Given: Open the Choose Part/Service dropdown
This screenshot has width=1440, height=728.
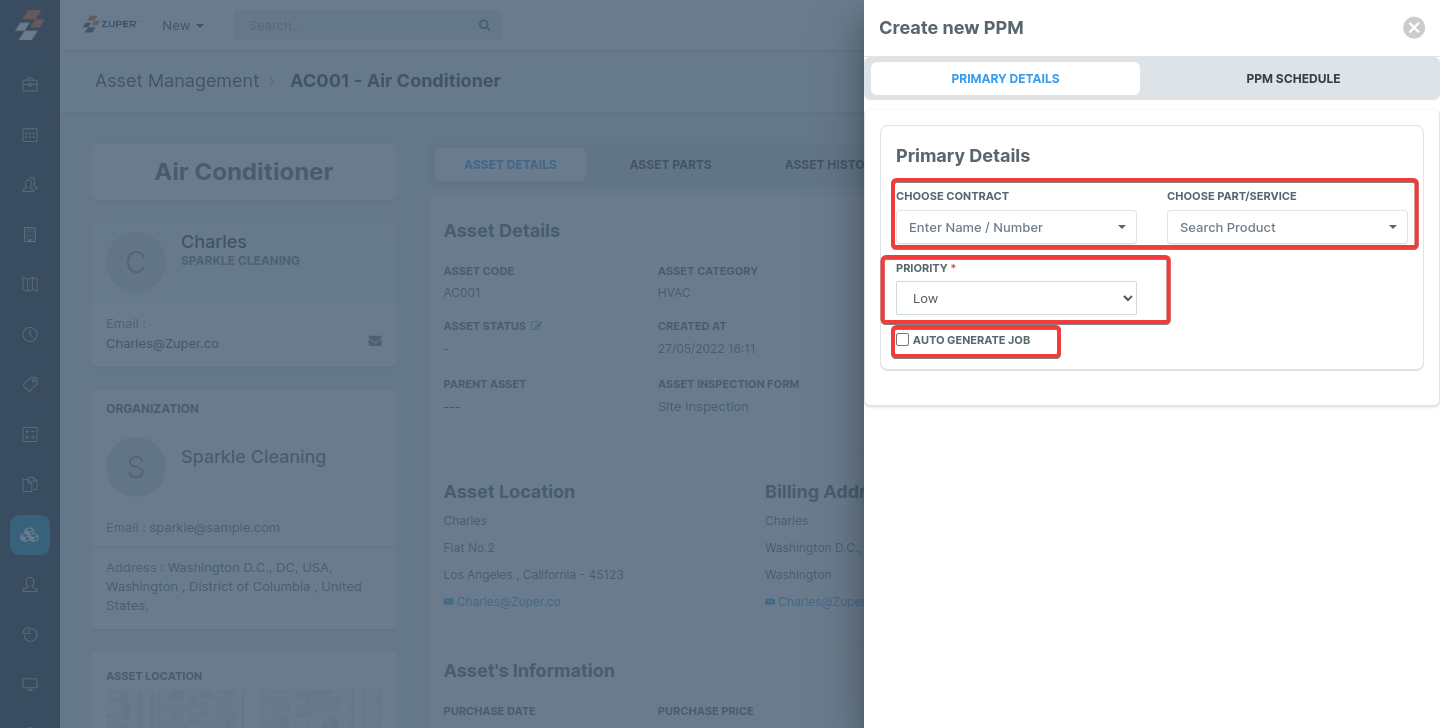Looking at the screenshot, I should 1287,227.
